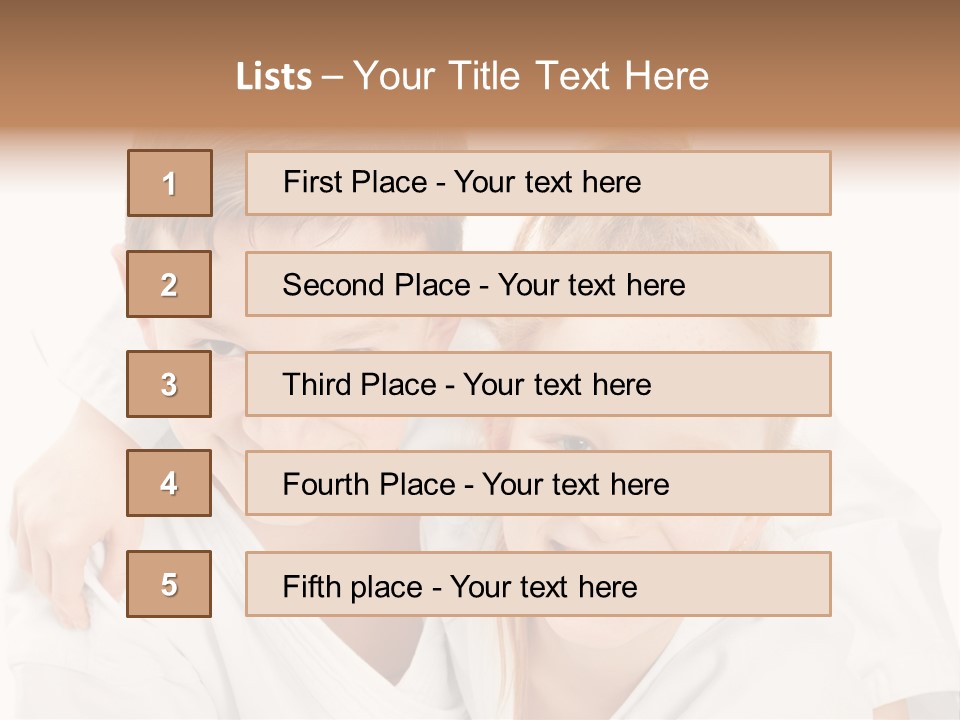Select the number 4 box
The image size is (960, 720).
point(169,483)
